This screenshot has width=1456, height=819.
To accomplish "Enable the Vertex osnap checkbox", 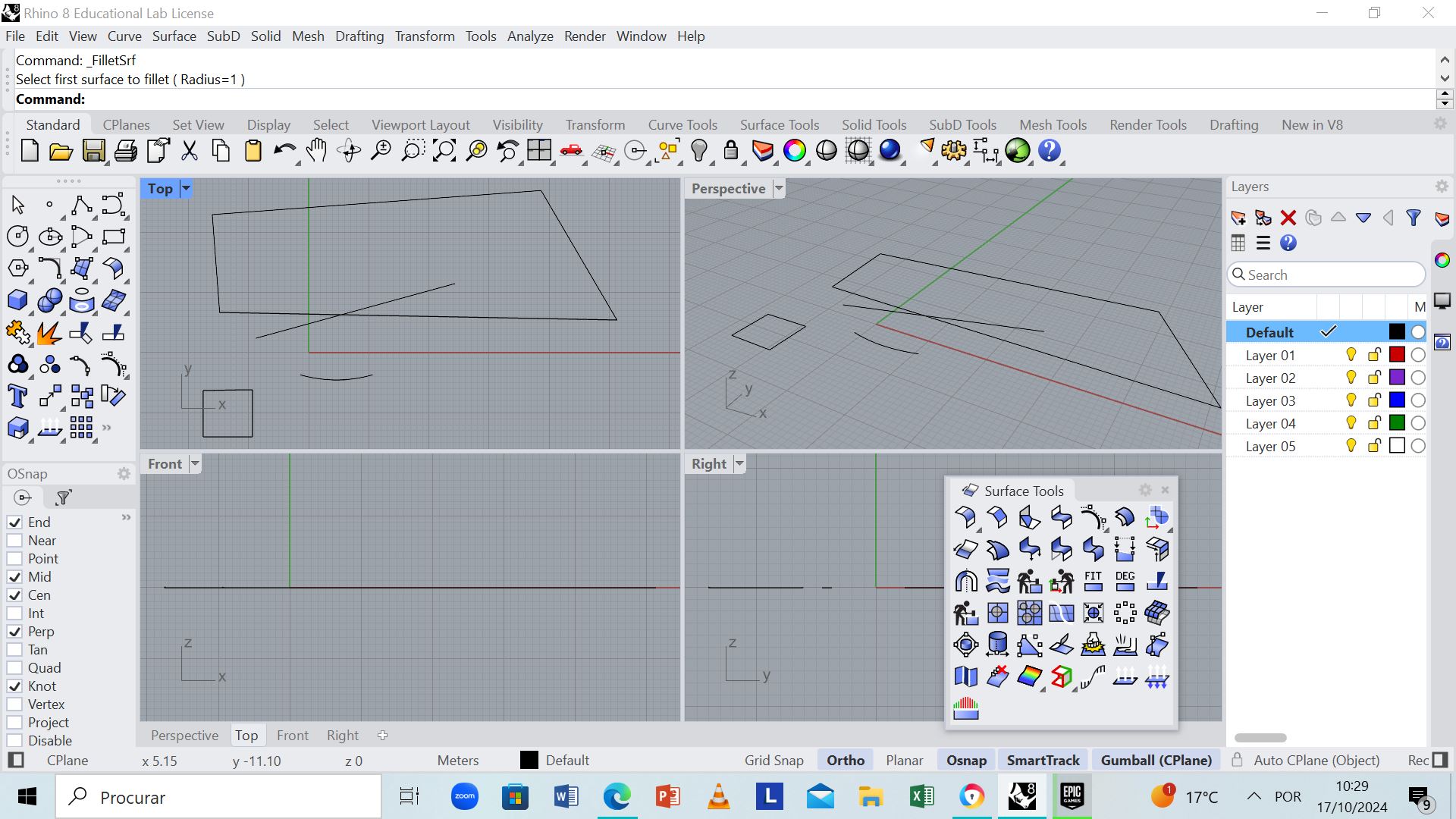I will point(14,704).
